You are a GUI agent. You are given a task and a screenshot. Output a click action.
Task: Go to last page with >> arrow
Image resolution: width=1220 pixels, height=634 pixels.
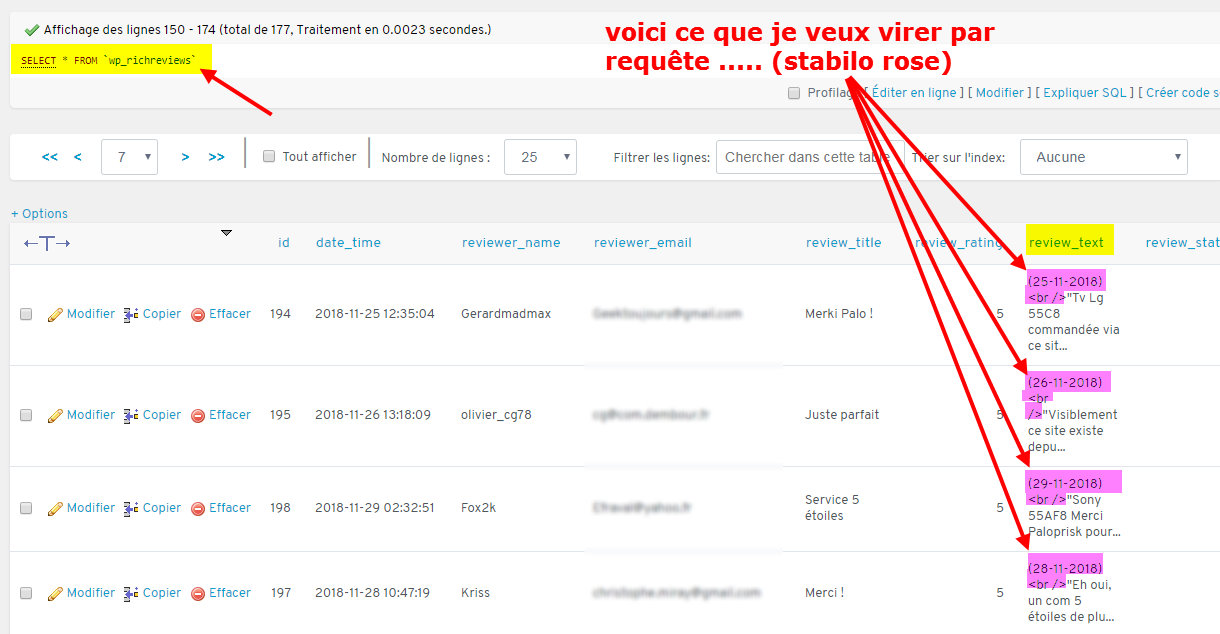[x=216, y=157]
